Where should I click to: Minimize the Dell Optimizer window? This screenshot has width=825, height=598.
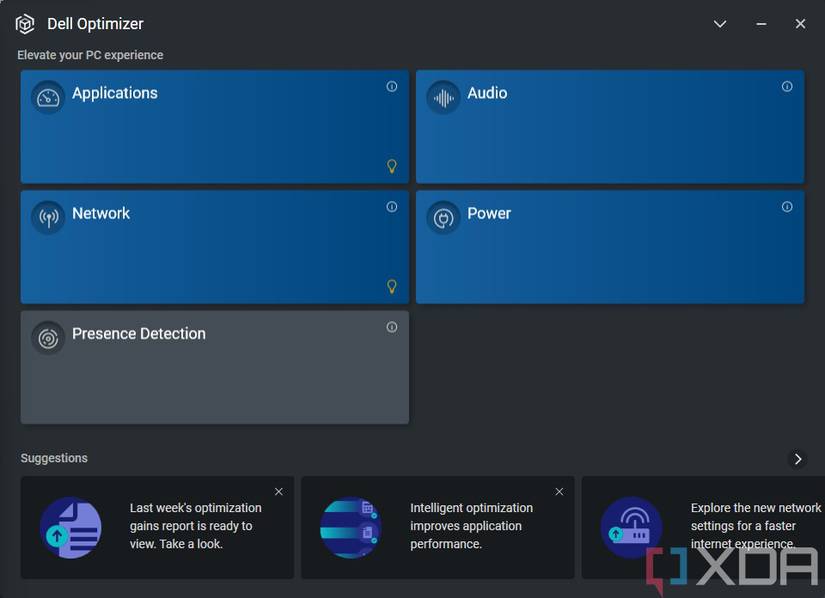[x=761, y=24]
